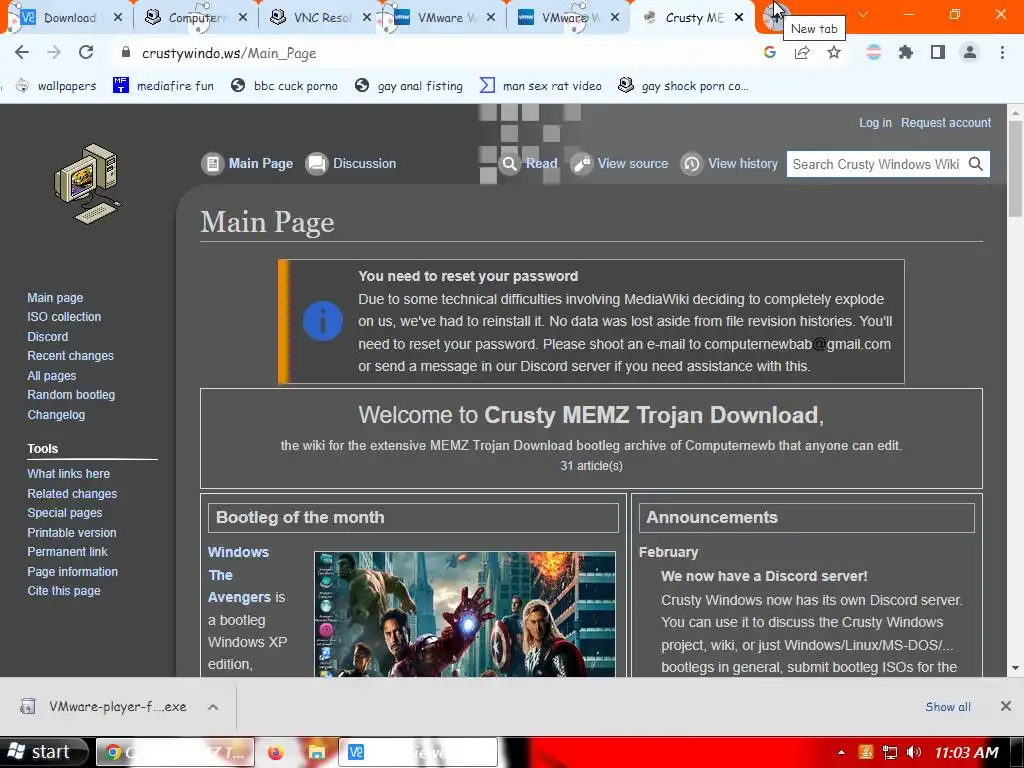The image size is (1024, 768).
Task: Go back using the browser back arrow
Action: pos(22,52)
